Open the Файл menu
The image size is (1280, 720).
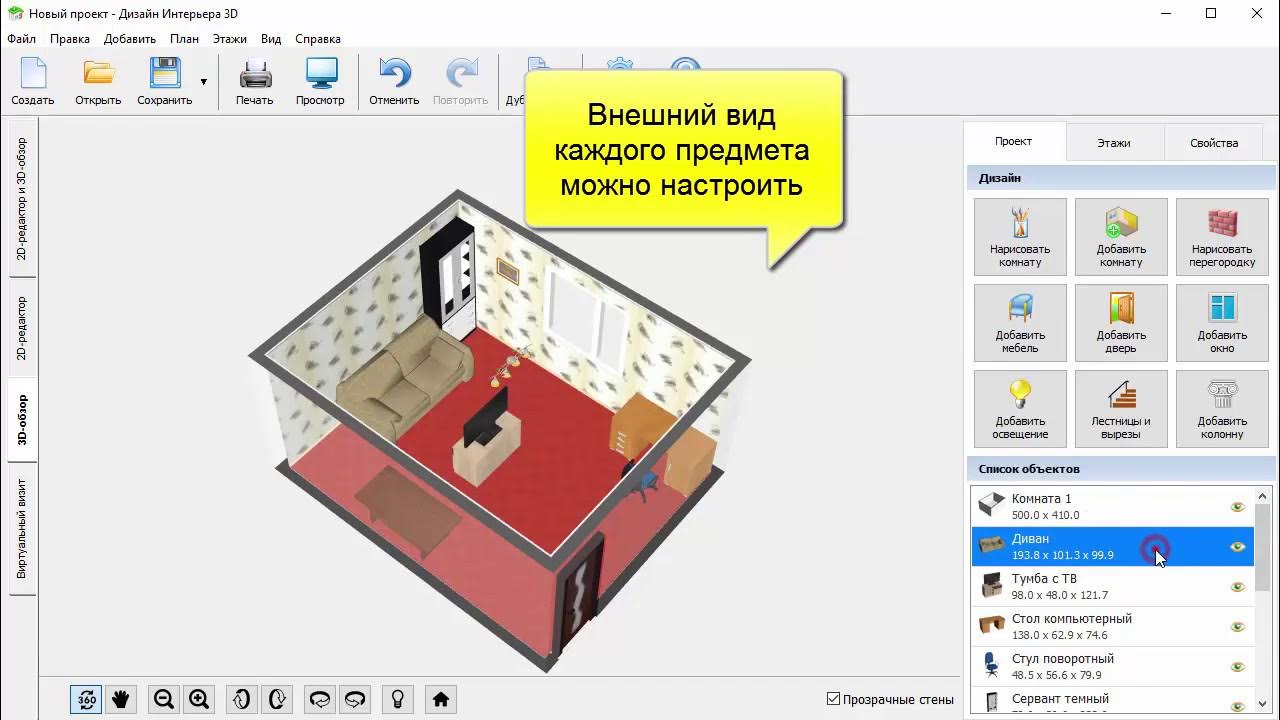pyautogui.click(x=21, y=39)
